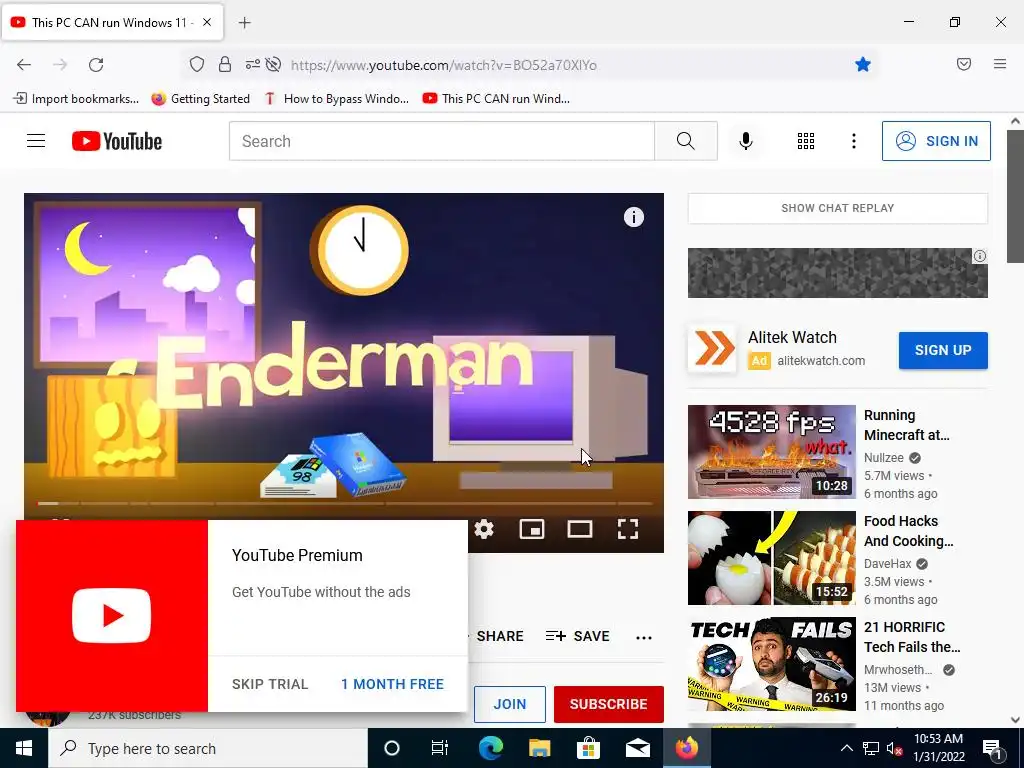Open Getting Started bookmark

click(x=200, y=99)
